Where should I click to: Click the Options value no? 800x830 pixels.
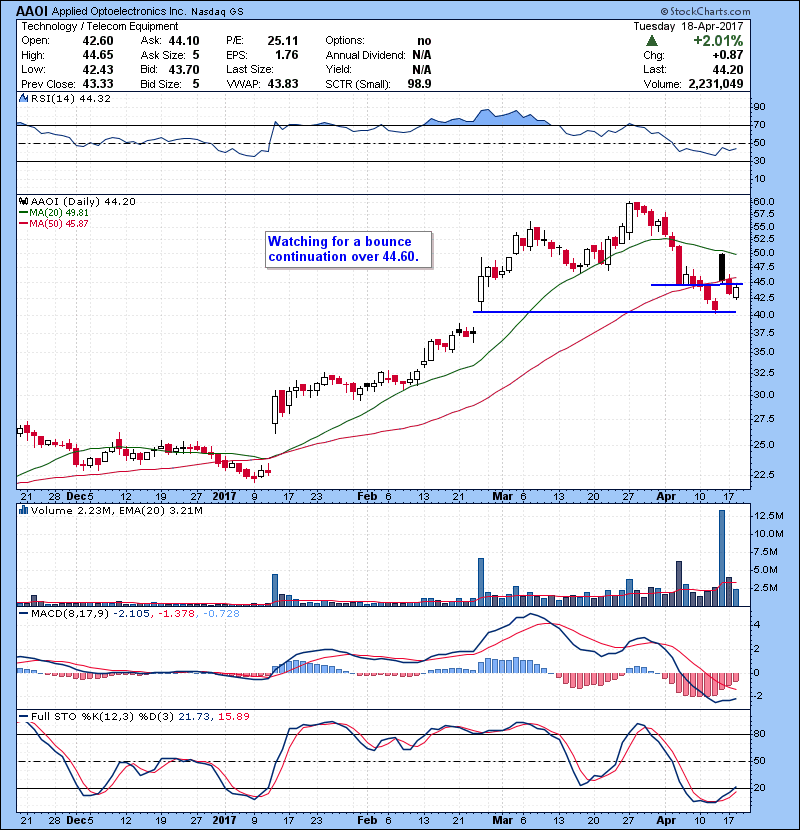click(x=424, y=41)
